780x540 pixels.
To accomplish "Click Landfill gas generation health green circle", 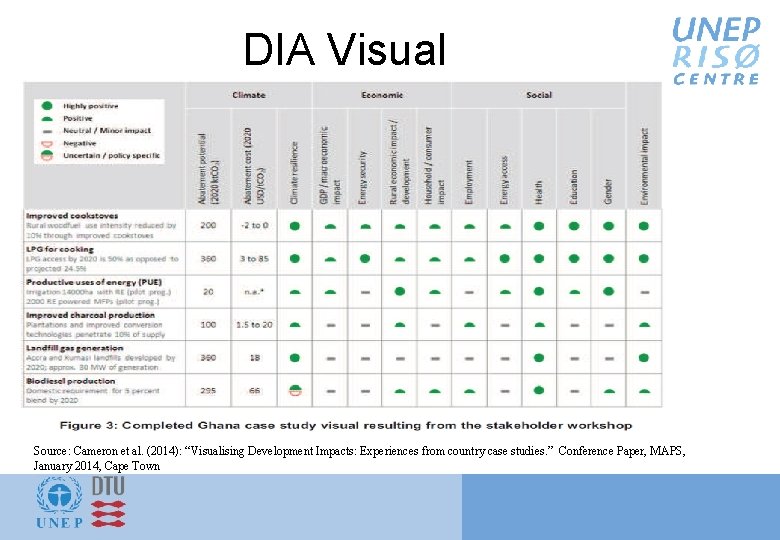I will click(539, 358).
